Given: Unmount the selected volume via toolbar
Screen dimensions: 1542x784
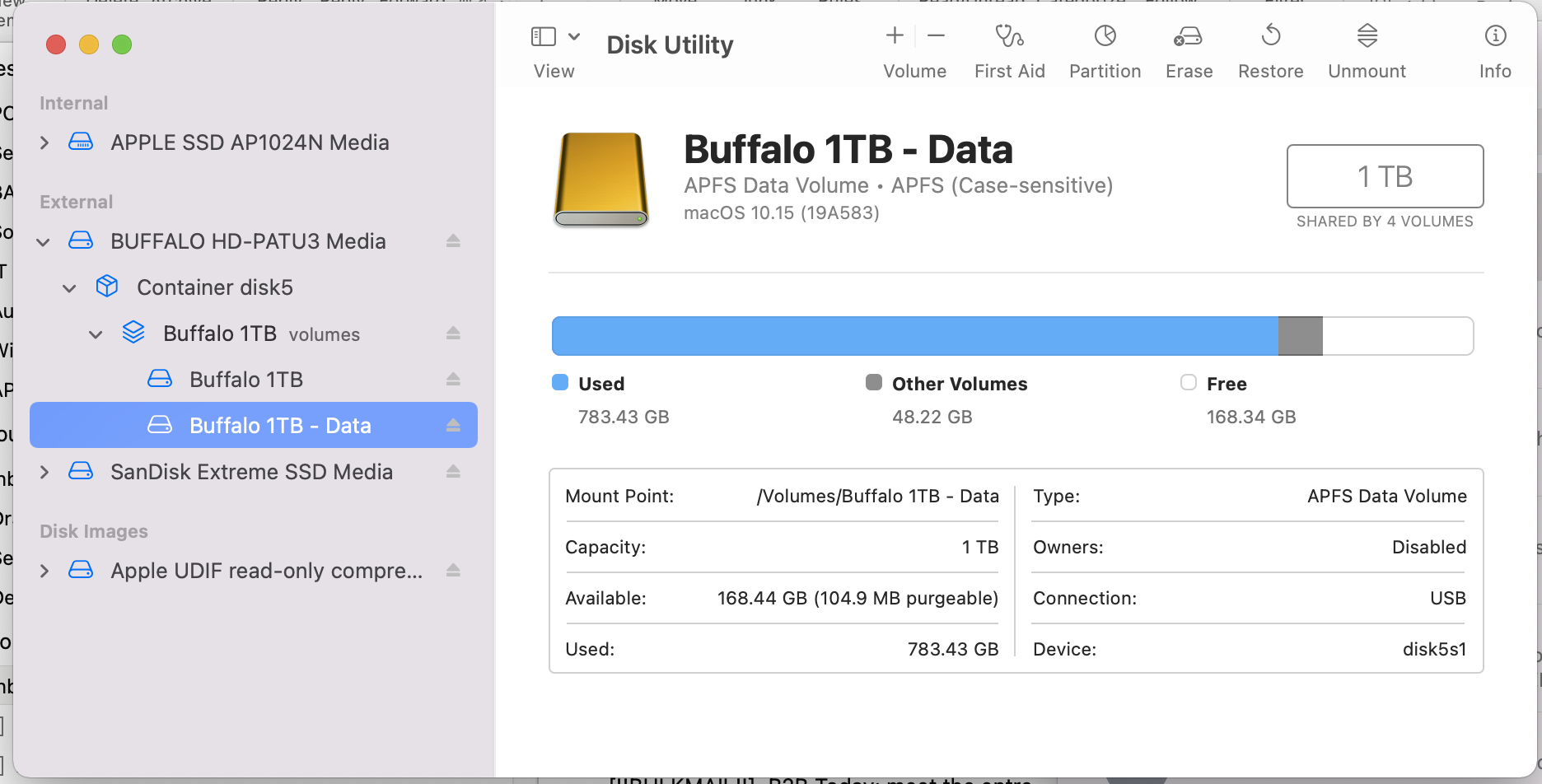Looking at the screenshot, I should (x=1367, y=35).
